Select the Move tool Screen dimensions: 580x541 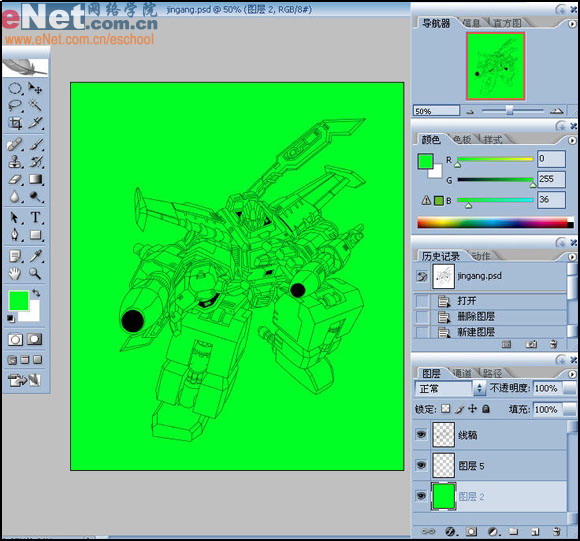[x=36, y=89]
